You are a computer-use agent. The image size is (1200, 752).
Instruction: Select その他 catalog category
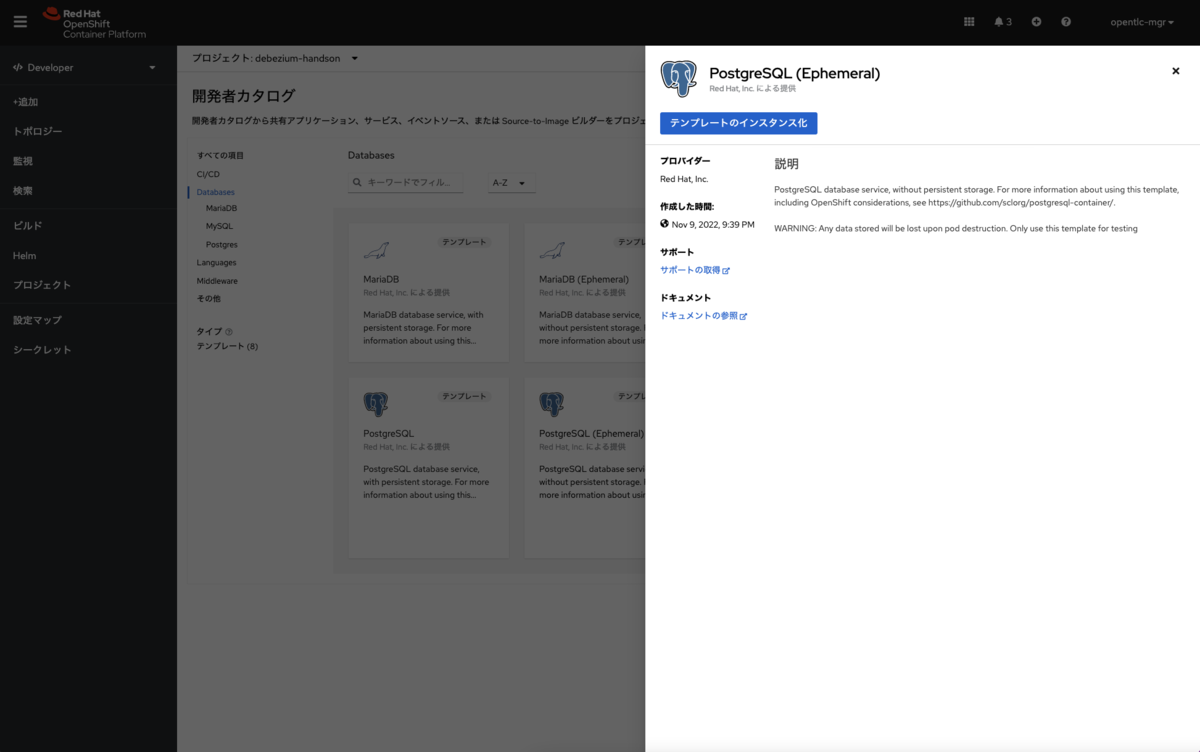(x=208, y=298)
